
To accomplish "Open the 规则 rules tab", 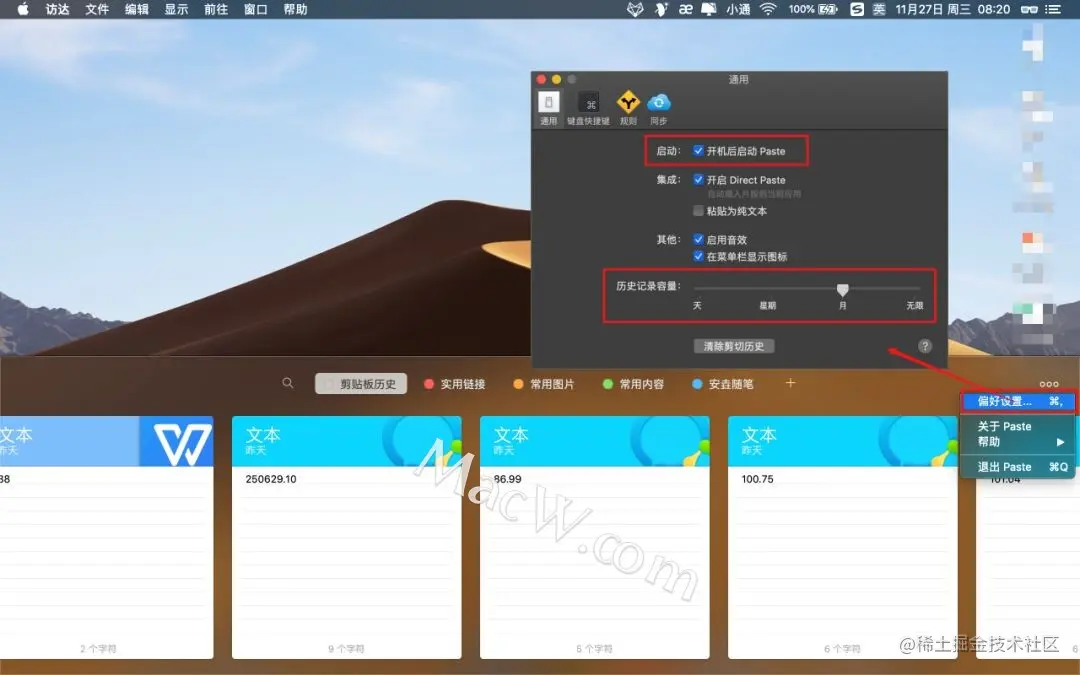I will point(628,108).
